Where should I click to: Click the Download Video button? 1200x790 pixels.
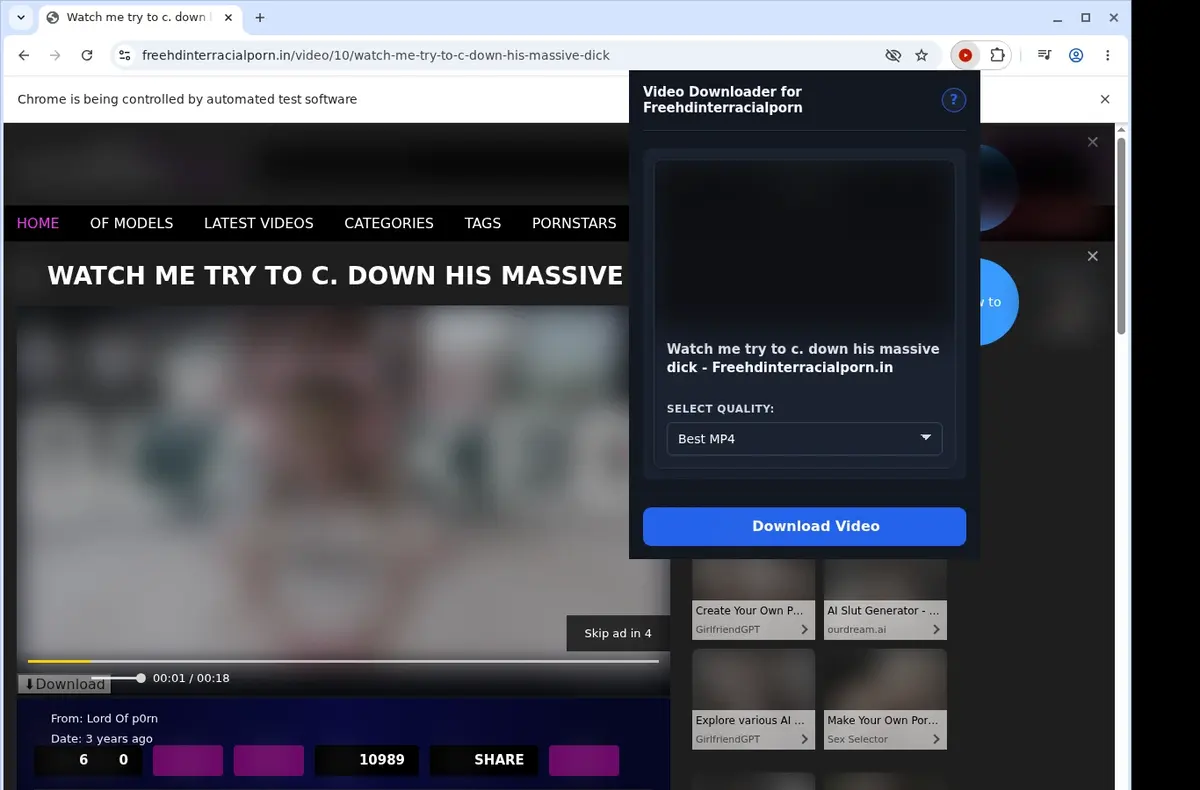tap(804, 526)
